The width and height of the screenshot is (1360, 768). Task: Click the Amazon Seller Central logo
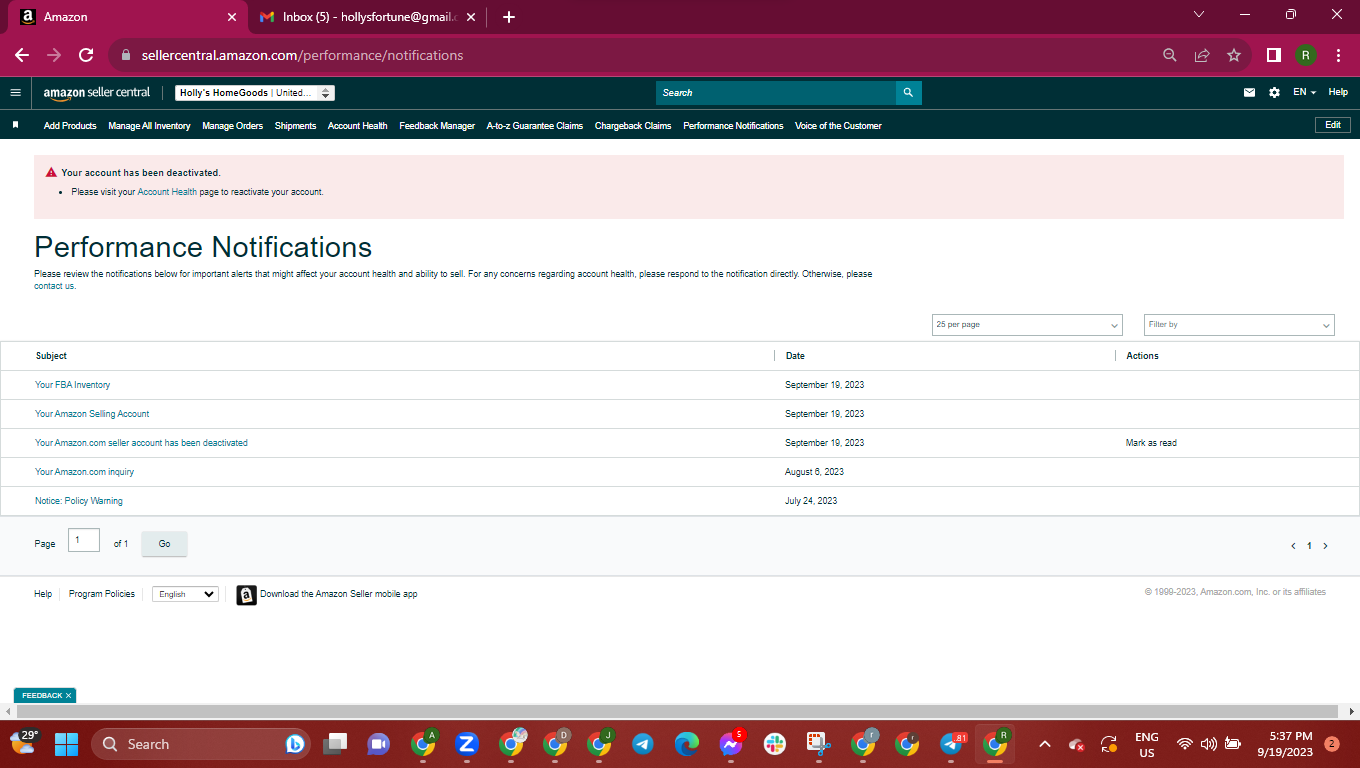tap(96, 93)
